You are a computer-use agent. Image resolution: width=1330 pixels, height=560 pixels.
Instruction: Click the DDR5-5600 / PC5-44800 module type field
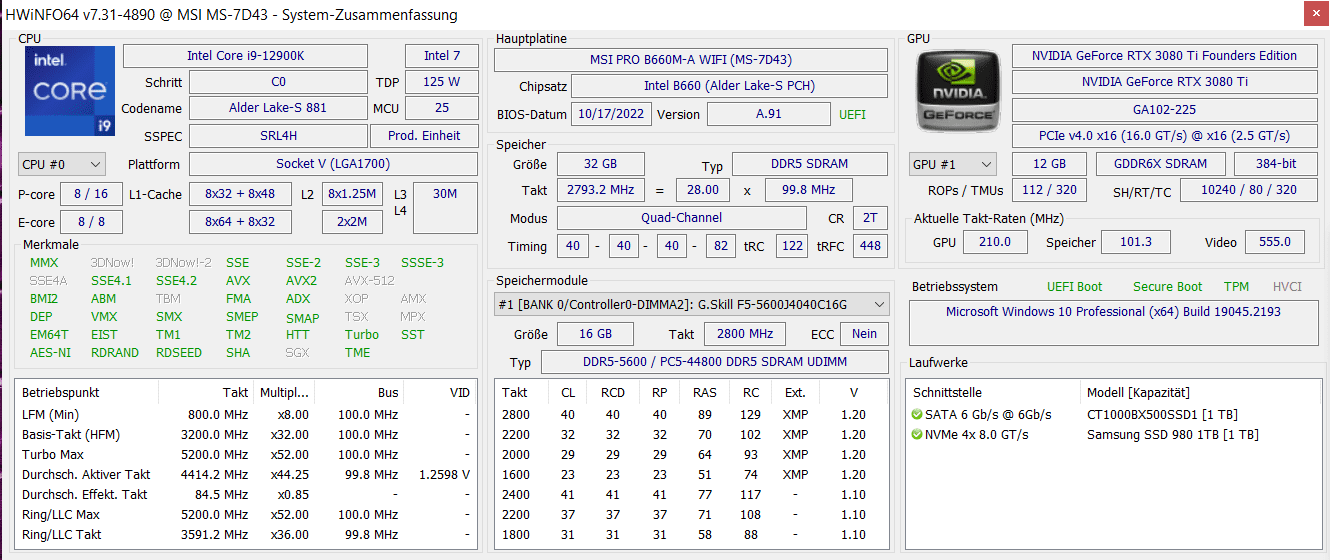[714, 362]
